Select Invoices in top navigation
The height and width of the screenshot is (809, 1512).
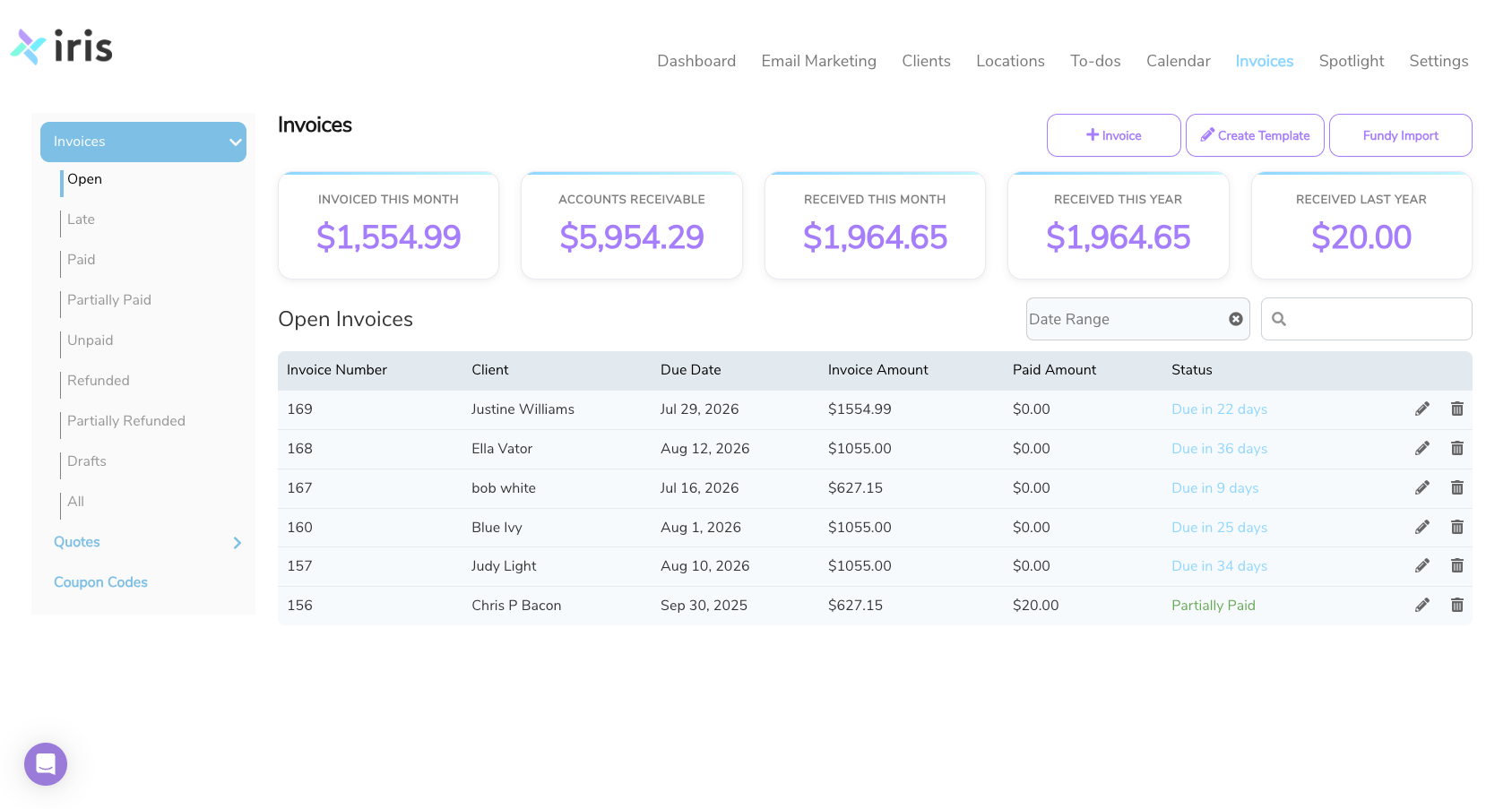[1265, 61]
